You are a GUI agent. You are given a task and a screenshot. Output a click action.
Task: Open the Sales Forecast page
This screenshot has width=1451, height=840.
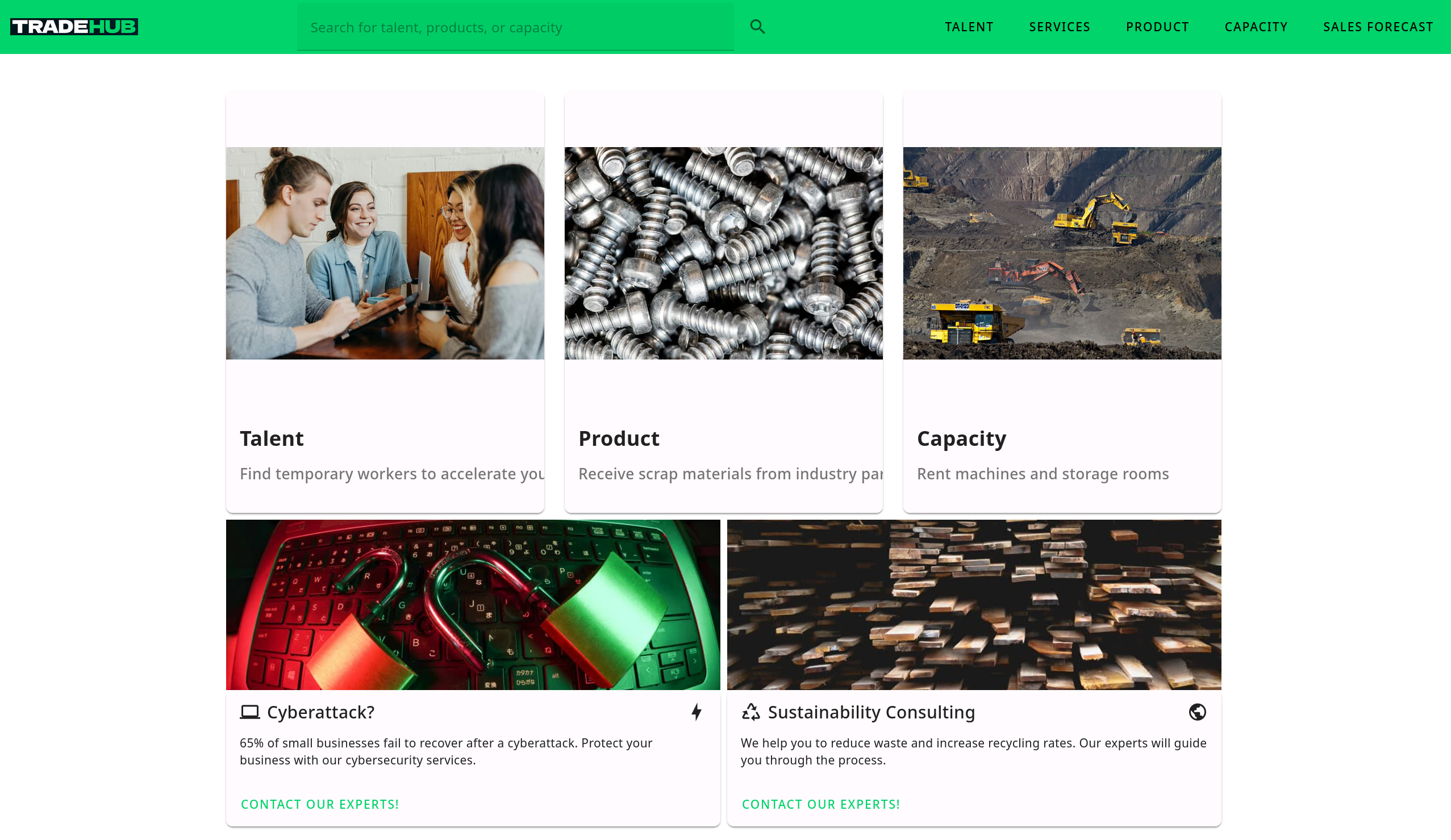tap(1378, 27)
